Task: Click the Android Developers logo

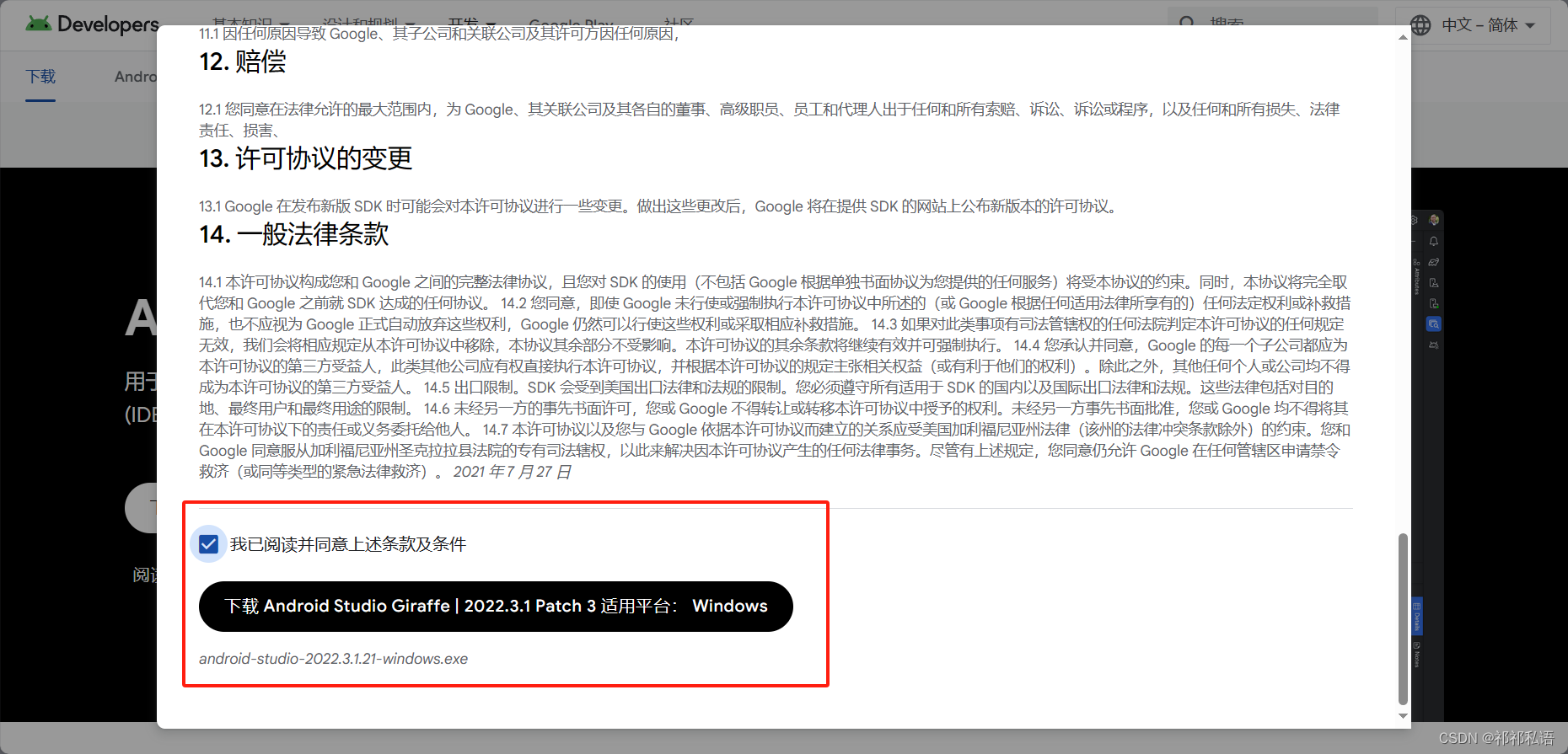Action: 92,24
